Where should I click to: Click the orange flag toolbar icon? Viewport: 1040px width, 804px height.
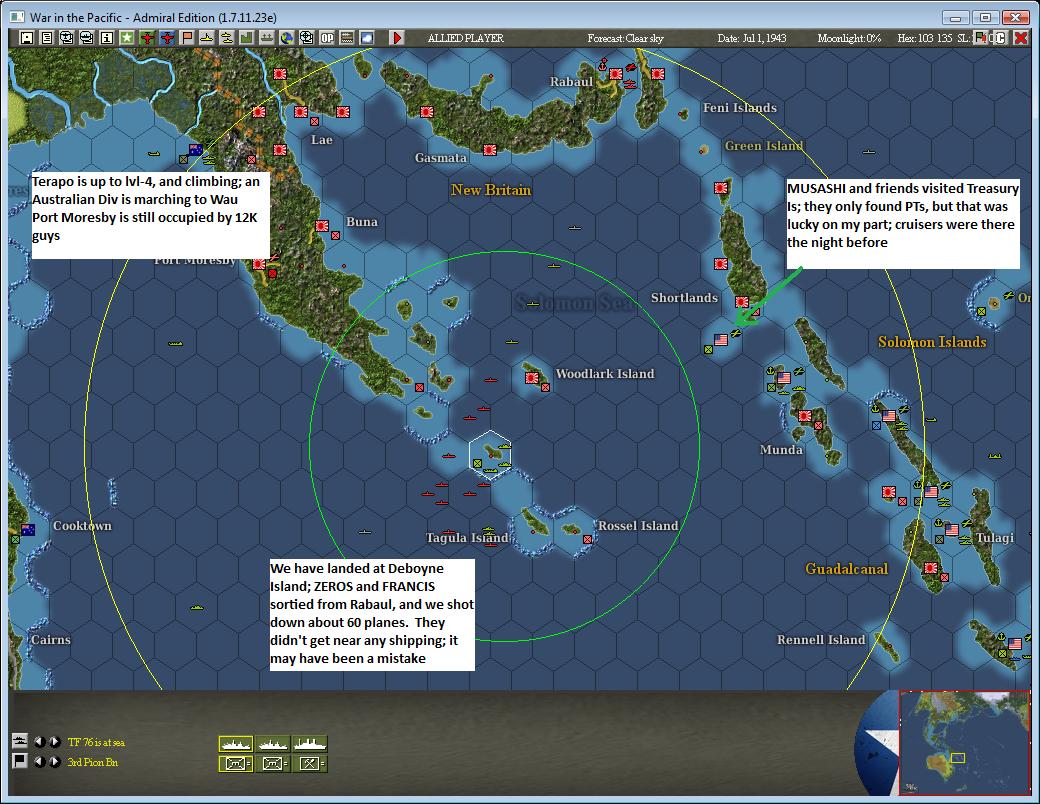point(187,38)
